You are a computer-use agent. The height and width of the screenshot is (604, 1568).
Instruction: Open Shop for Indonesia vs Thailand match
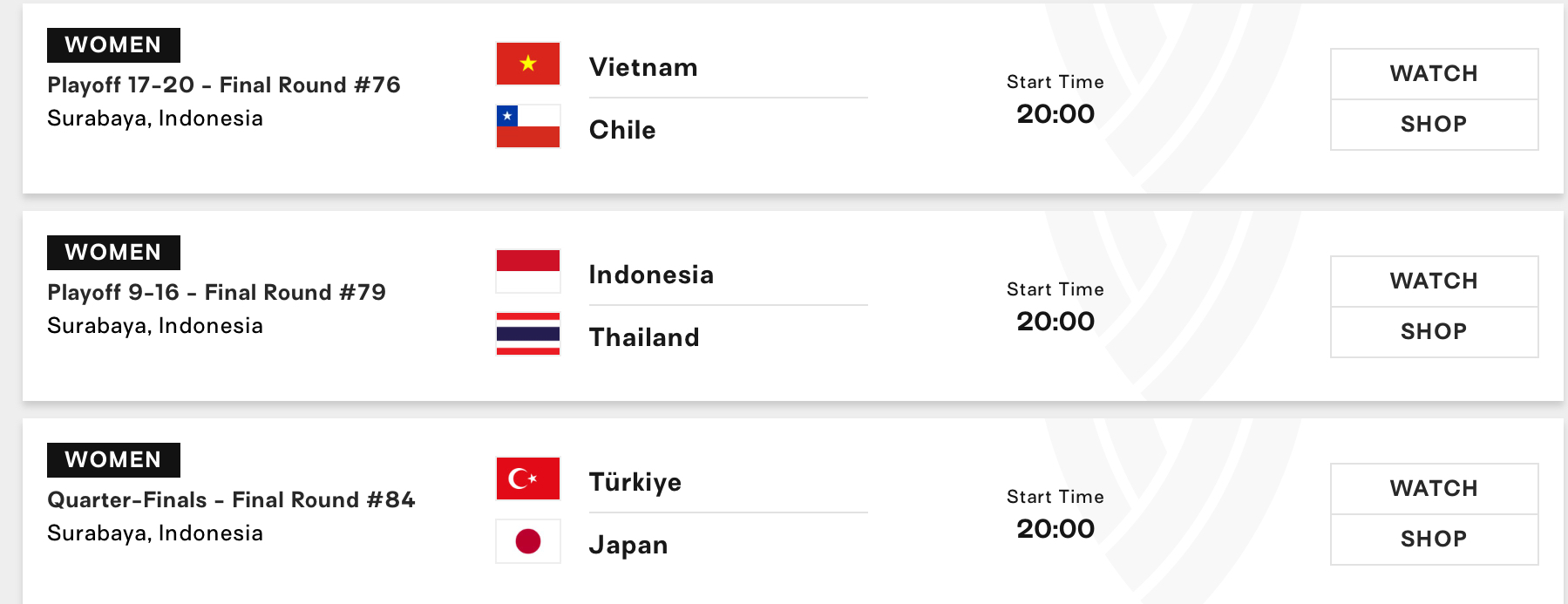(x=1434, y=332)
